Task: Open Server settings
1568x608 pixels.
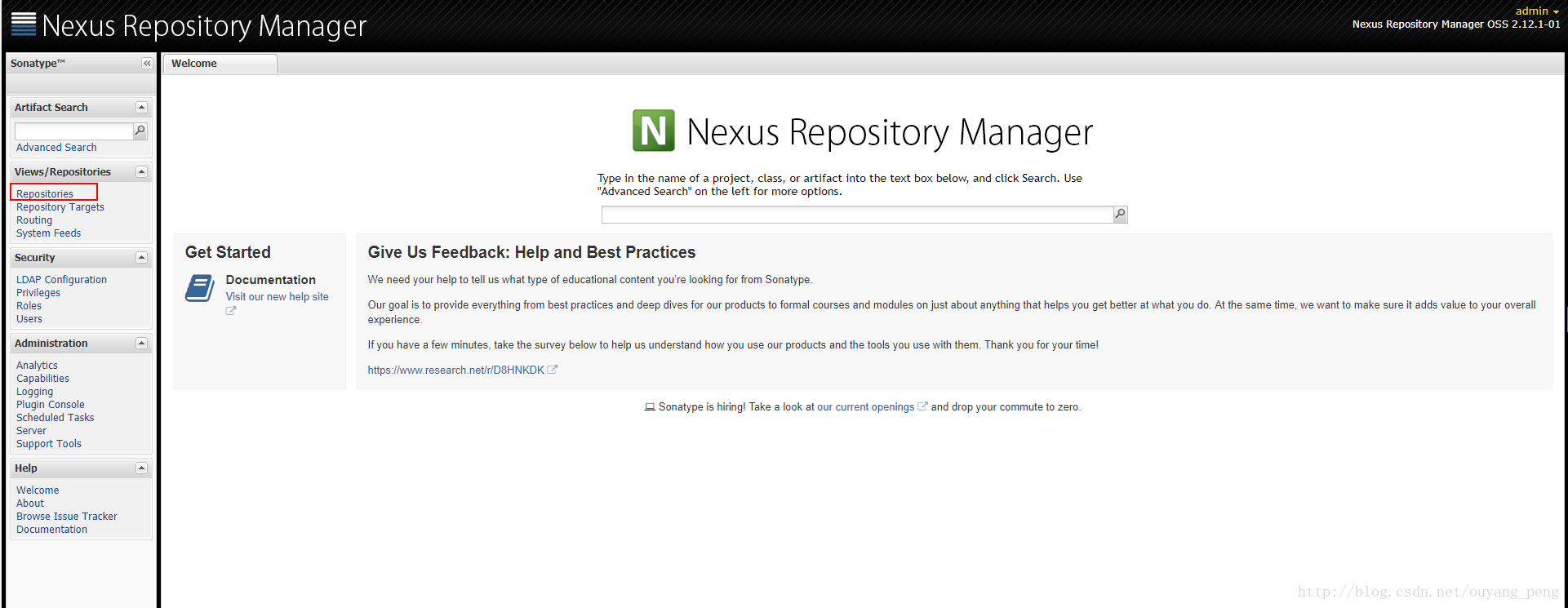Action: click(31, 431)
